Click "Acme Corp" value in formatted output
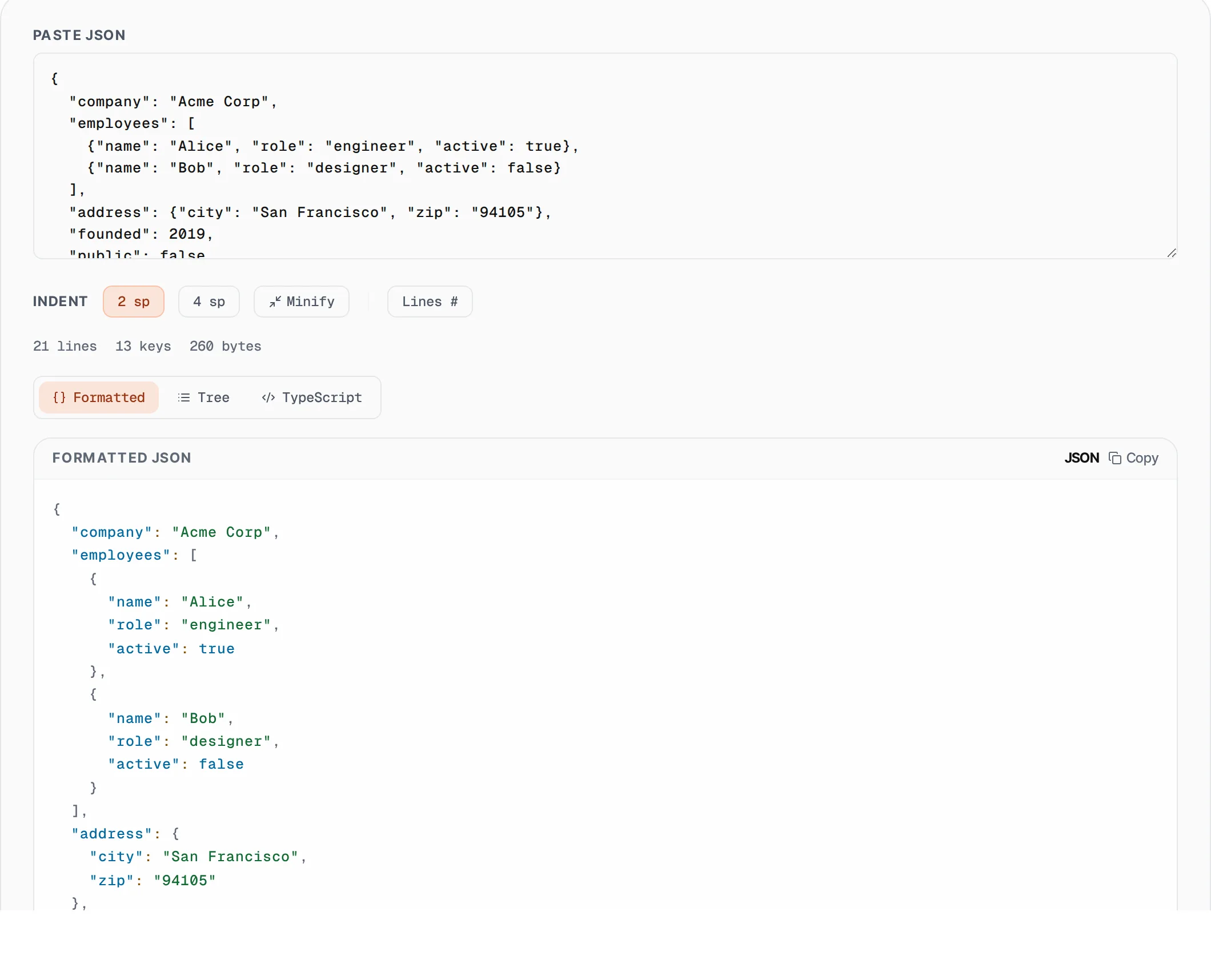This screenshot has width=1211, height=980. tap(221, 532)
